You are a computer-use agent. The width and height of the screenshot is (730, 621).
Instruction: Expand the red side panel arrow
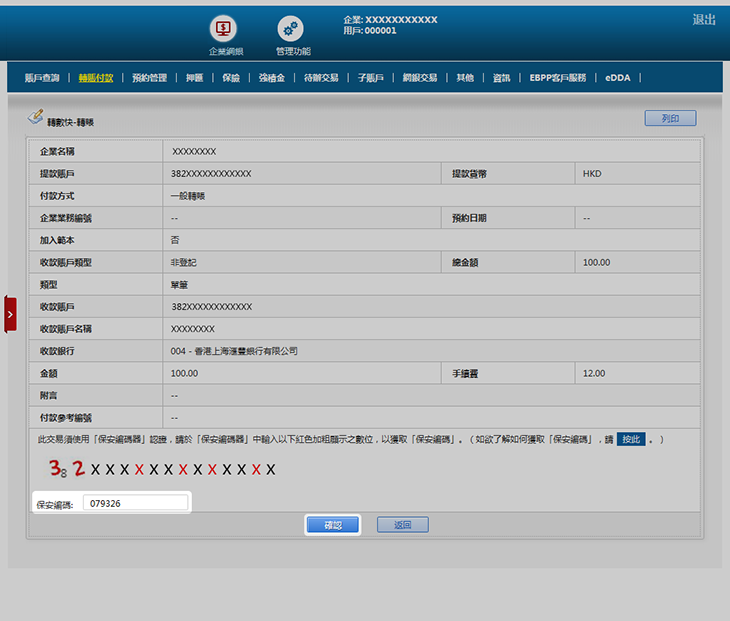pyautogui.click(x=10, y=314)
